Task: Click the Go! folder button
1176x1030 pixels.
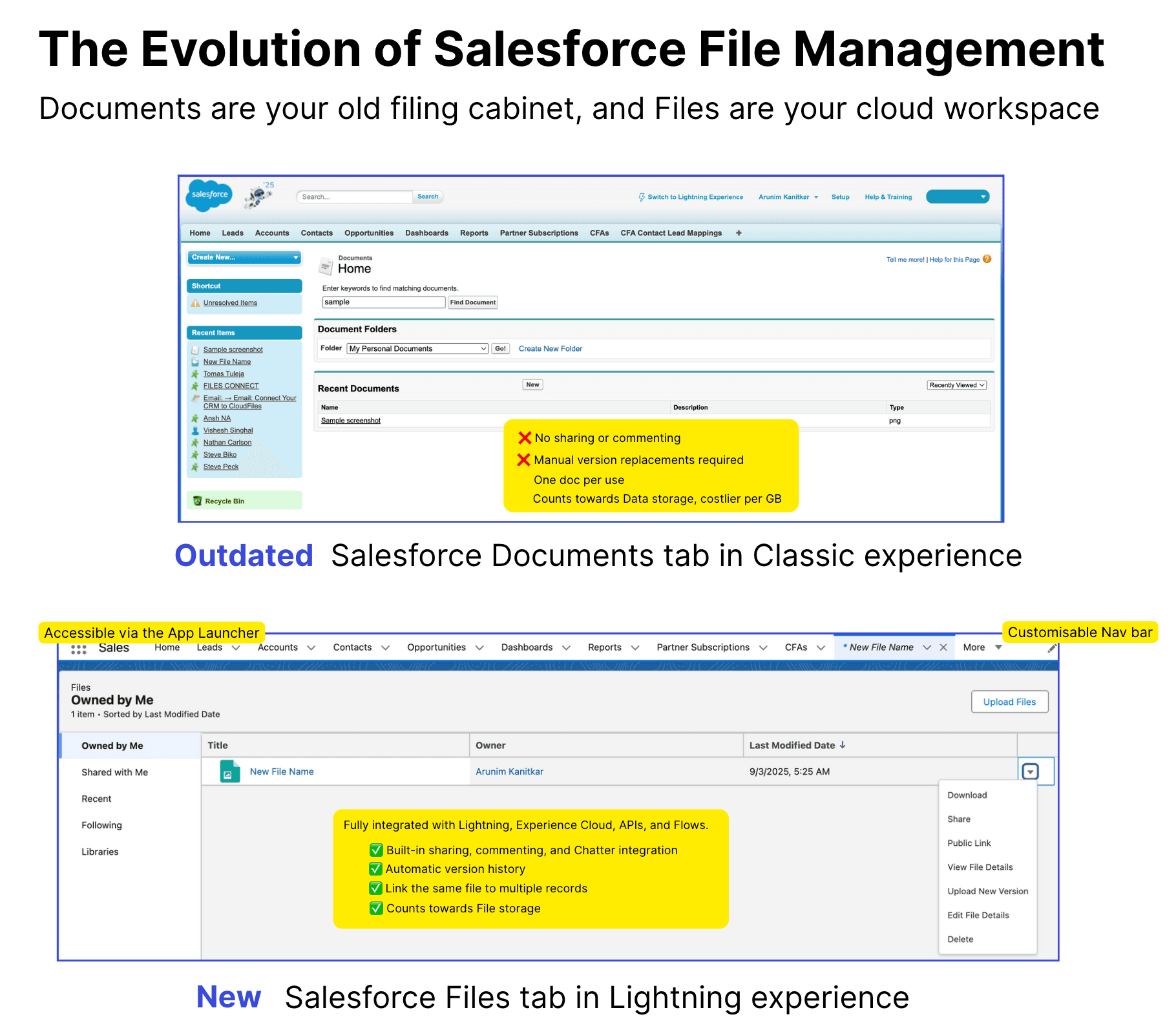Action: [x=501, y=349]
